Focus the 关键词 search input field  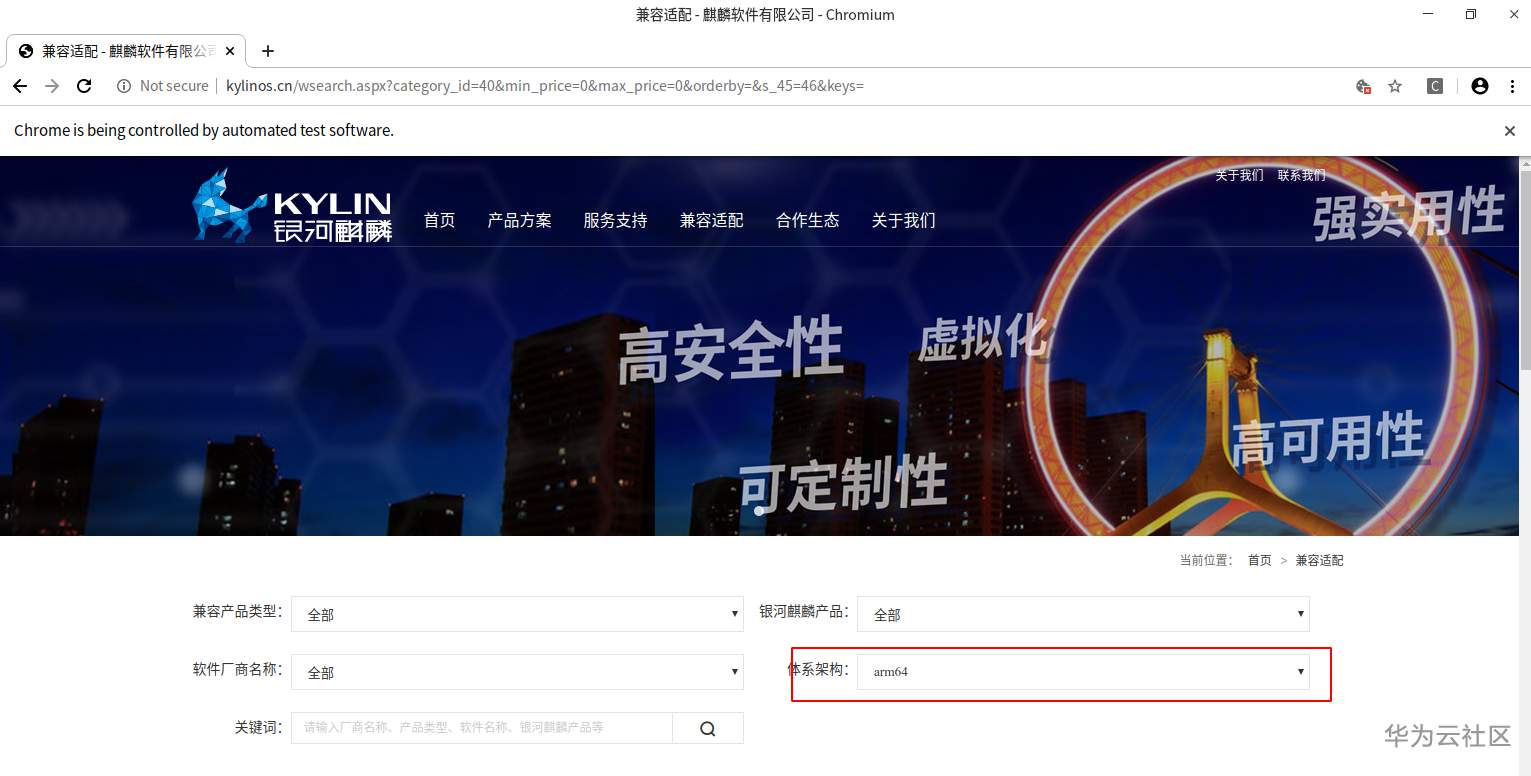(482, 728)
